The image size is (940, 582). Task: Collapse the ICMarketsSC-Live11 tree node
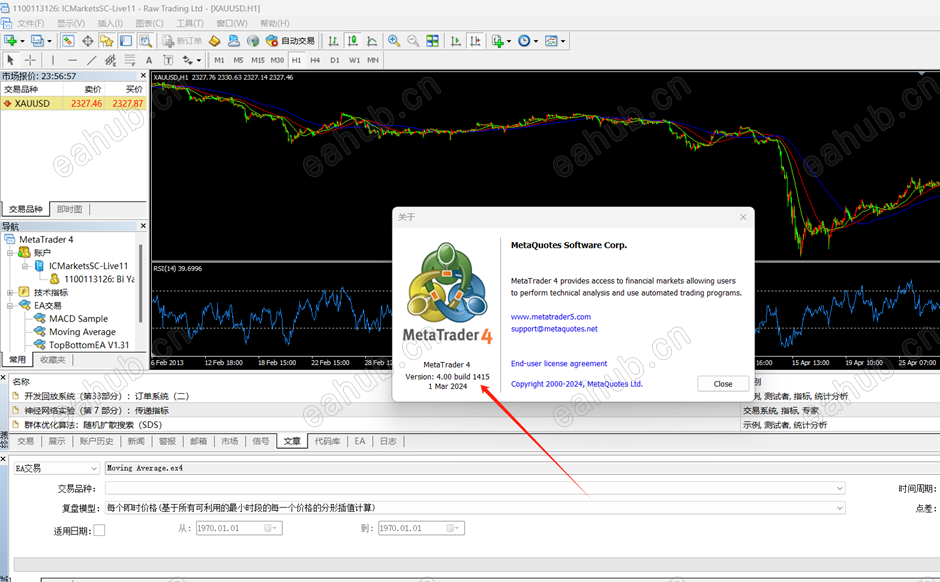(25, 266)
